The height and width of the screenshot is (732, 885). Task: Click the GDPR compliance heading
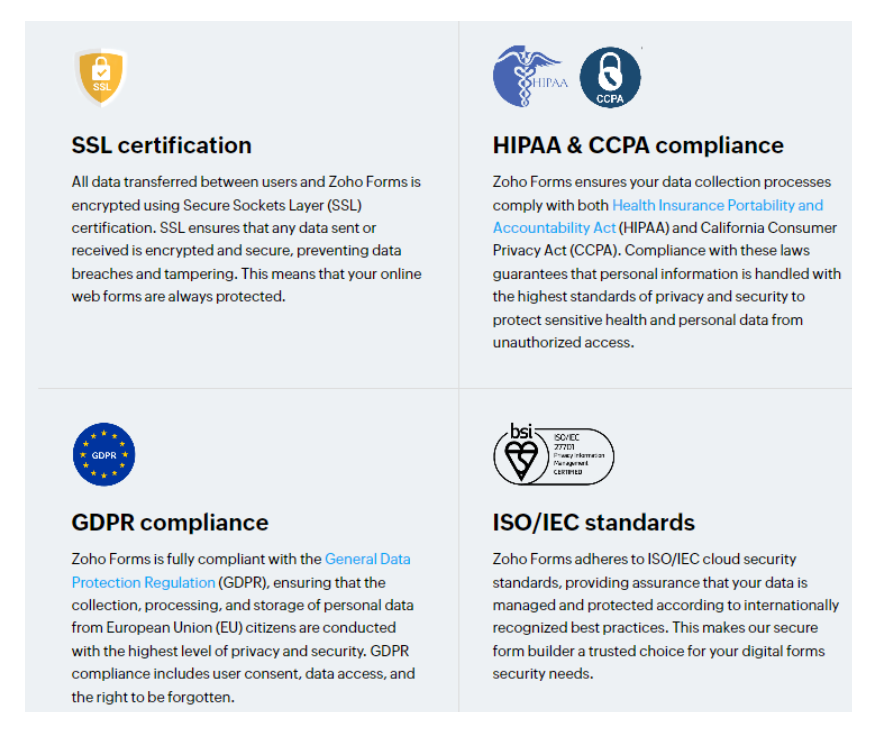(170, 522)
